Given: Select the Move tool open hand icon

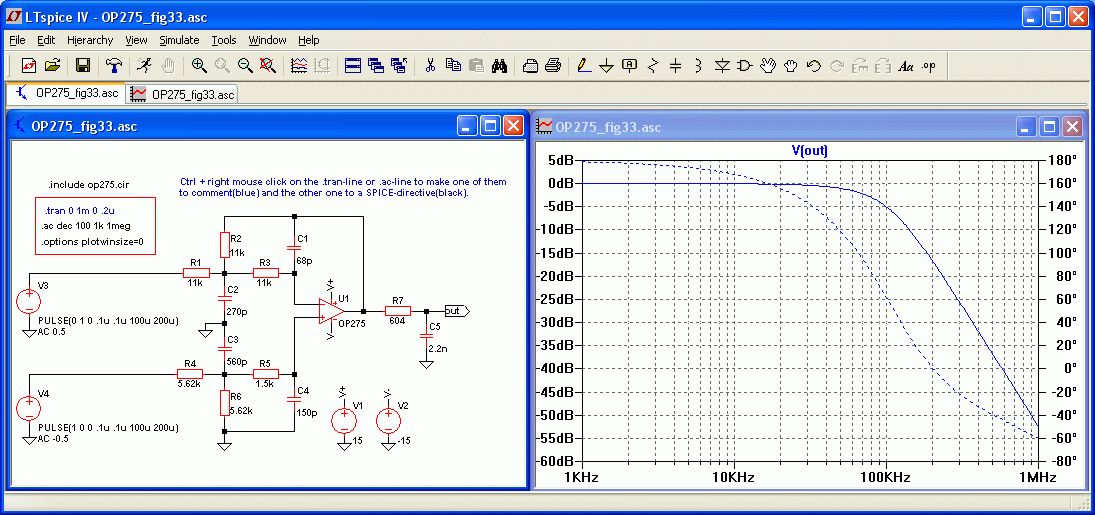Looking at the screenshot, I should point(767,66).
